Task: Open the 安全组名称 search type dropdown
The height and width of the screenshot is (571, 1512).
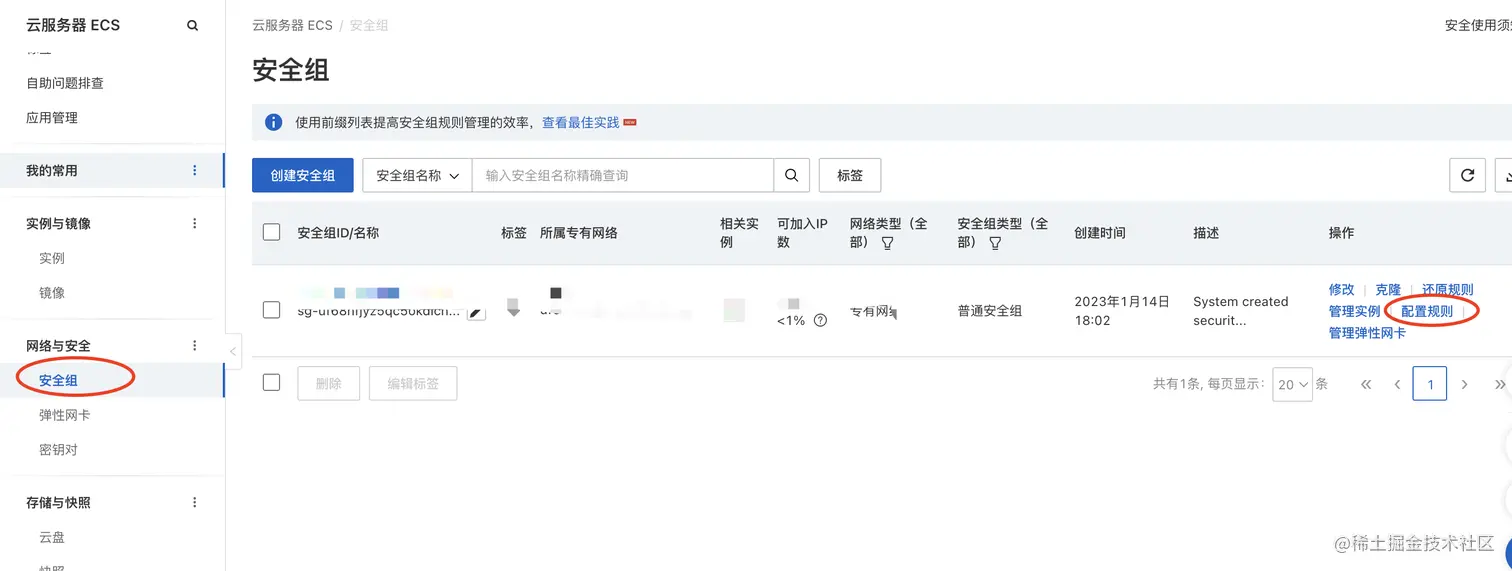Action: [x=417, y=175]
